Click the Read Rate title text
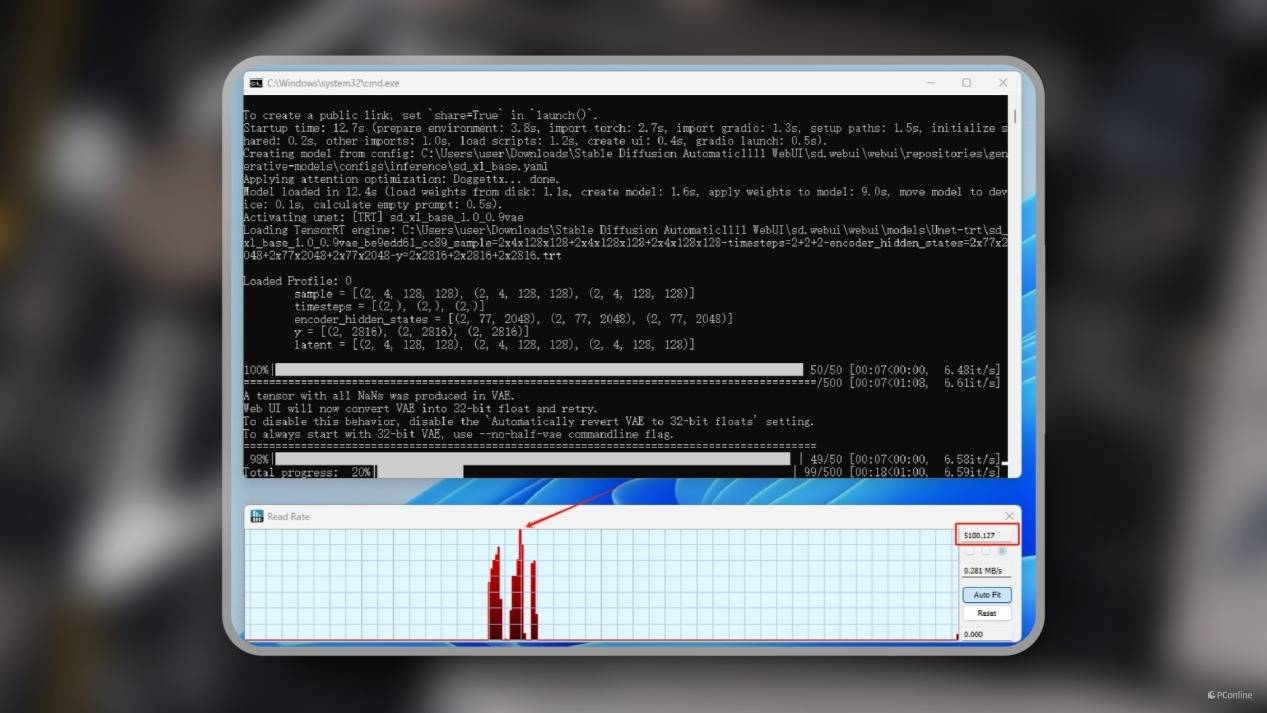Viewport: 1267px width, 713px height. (x=288, y=516)
